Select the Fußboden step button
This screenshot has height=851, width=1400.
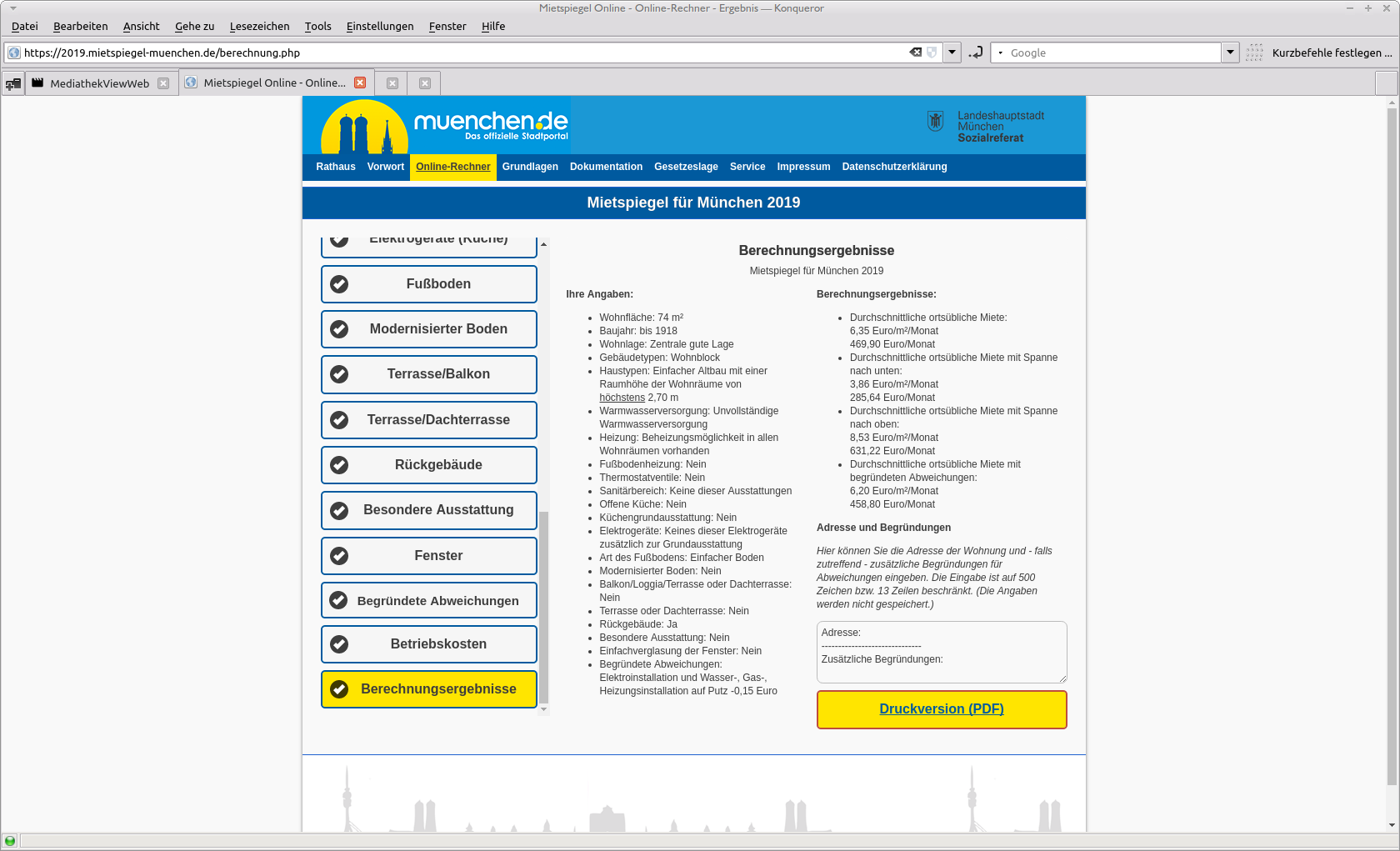click(429, 284)
